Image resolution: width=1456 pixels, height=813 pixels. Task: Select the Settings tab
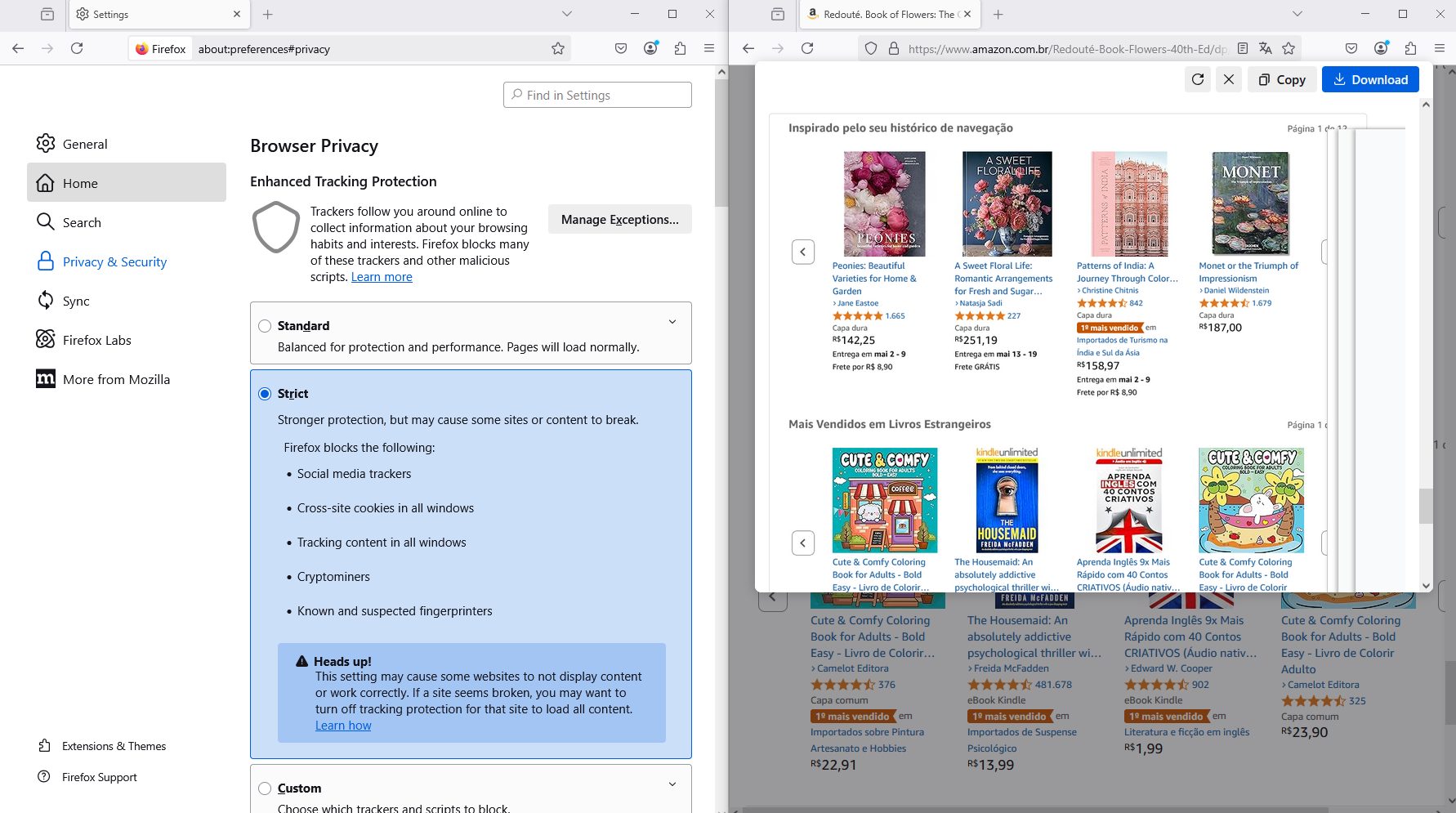click(158, 14)
